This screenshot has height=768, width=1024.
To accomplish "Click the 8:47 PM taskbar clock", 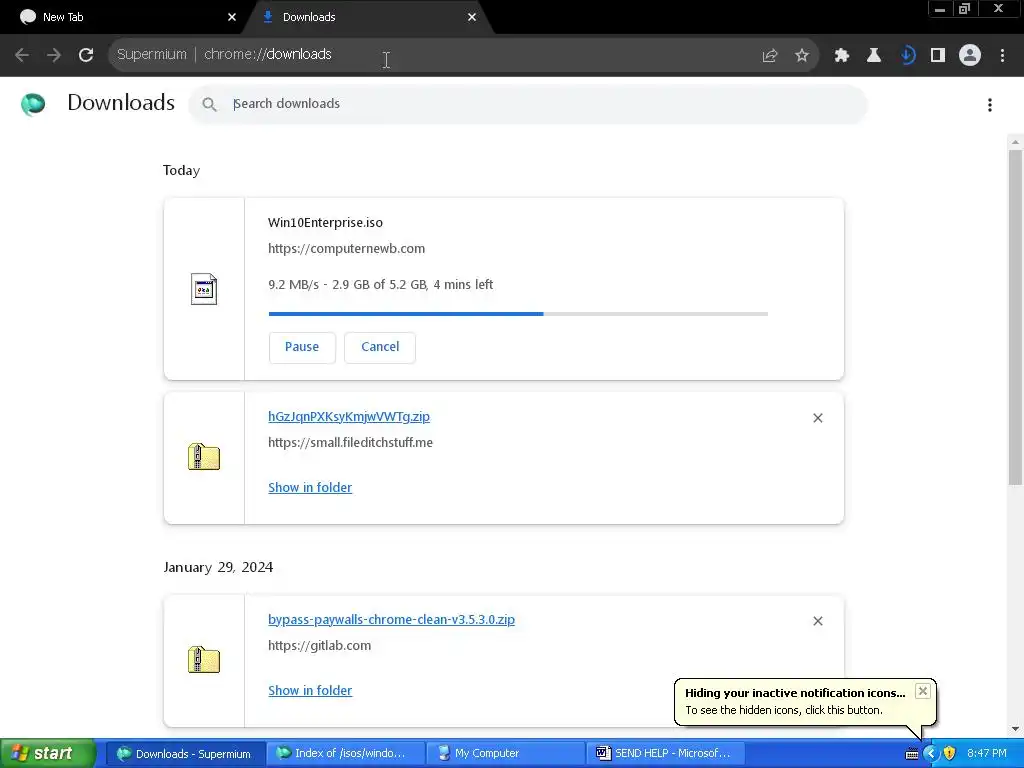I will pos(986,754).
